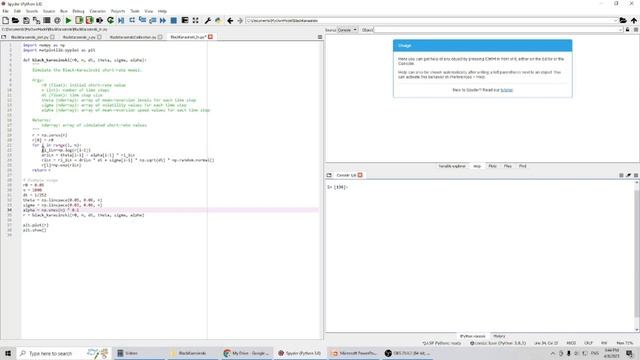Viewport: 640px width, 360px height.
Task: Click the IPython console input prompt
Action: point(337,187)
